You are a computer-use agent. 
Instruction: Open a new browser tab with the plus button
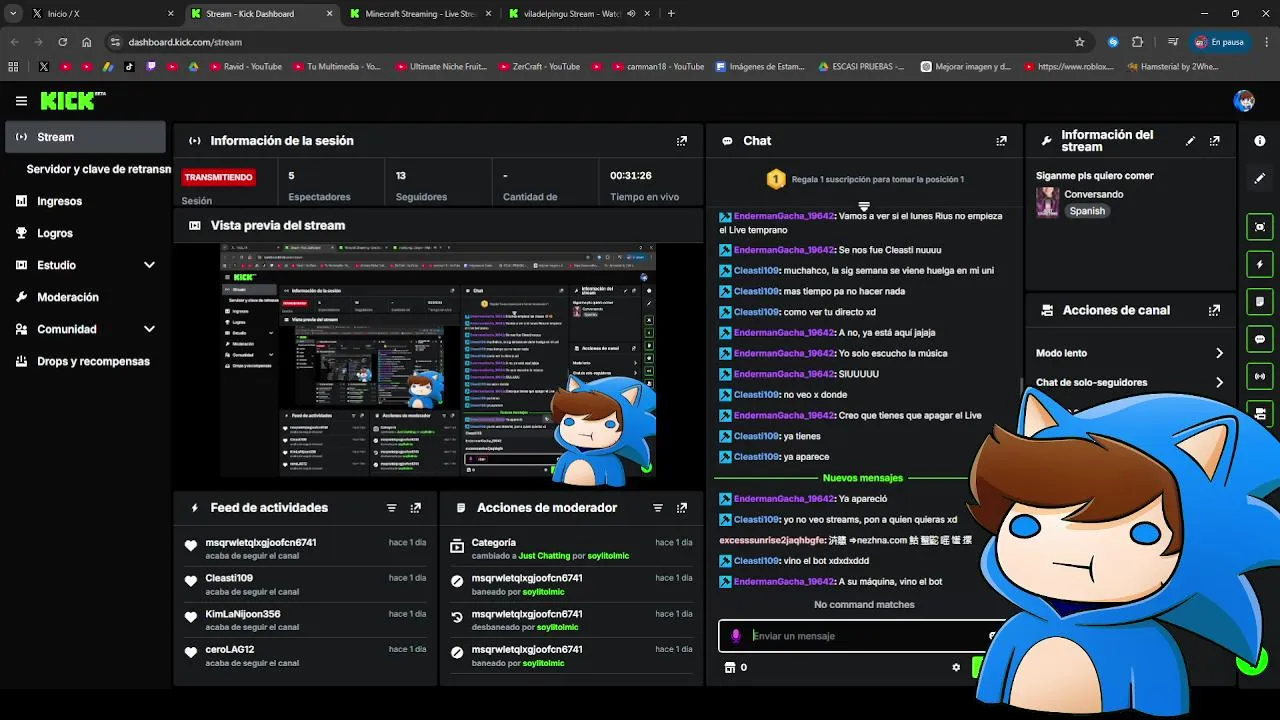point(671,14)
